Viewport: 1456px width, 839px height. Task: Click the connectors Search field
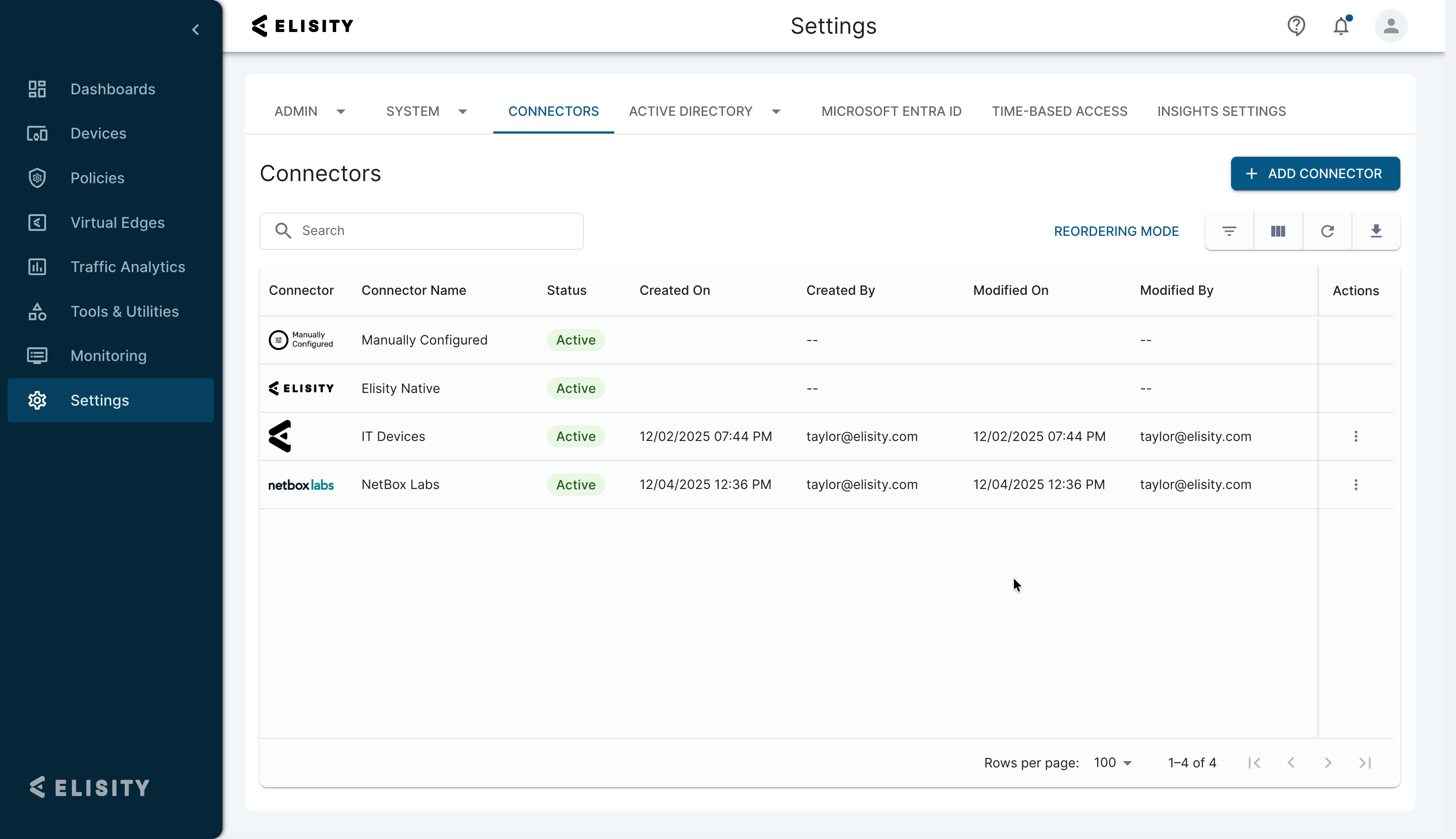coord(421,231)
